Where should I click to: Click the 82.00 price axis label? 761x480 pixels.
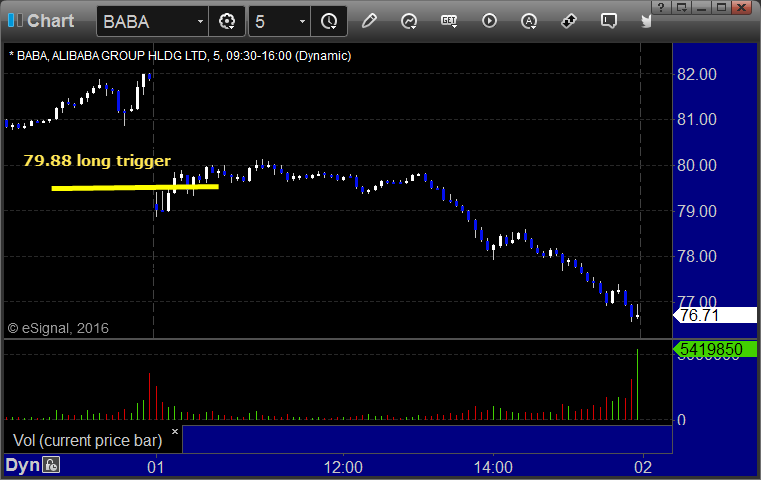(x=696, y=74)
